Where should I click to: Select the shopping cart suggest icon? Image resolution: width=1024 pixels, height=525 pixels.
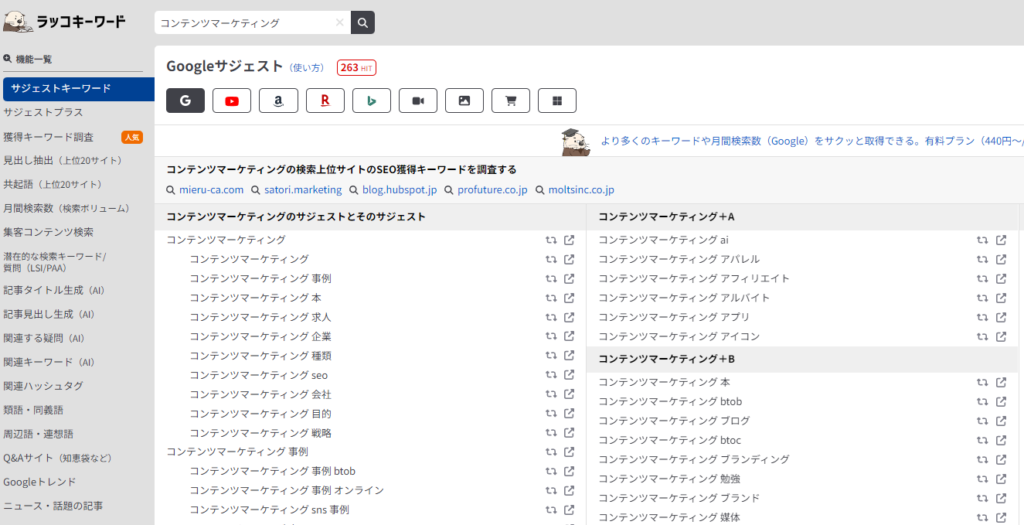click(511, 101)
